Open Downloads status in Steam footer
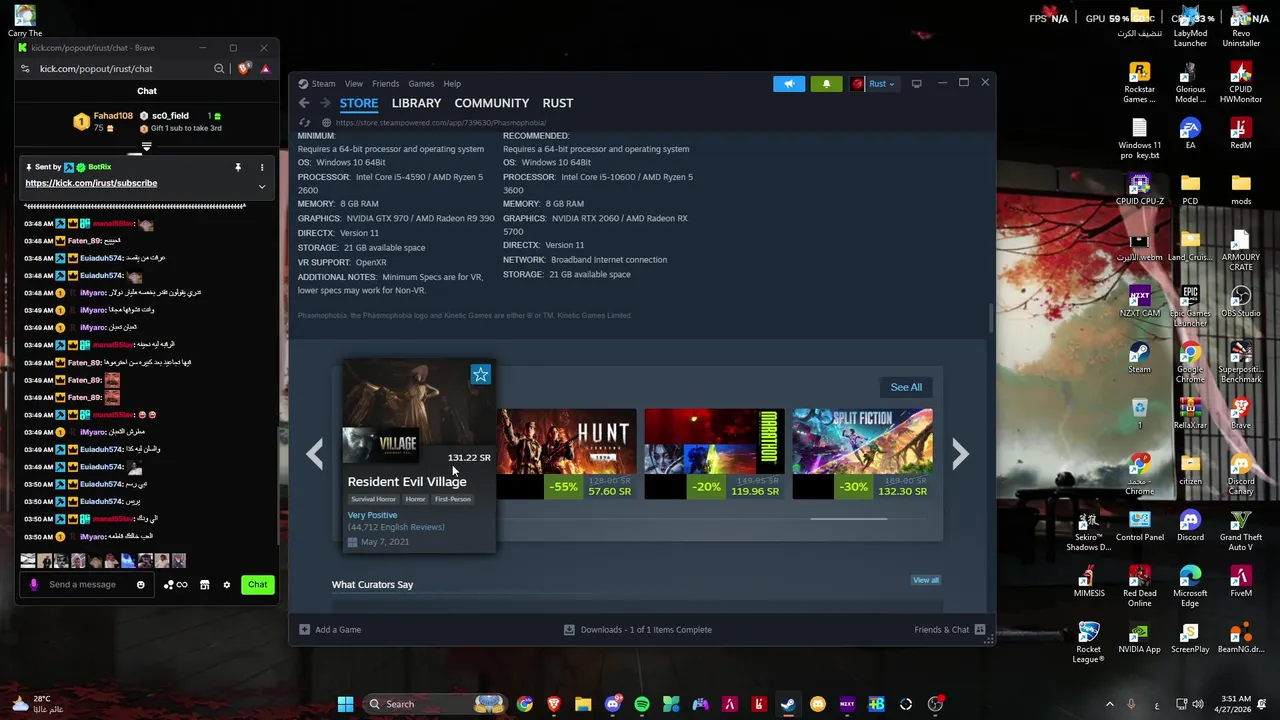The width and height of the screenshot is (1280, 720). pos(638,630)
